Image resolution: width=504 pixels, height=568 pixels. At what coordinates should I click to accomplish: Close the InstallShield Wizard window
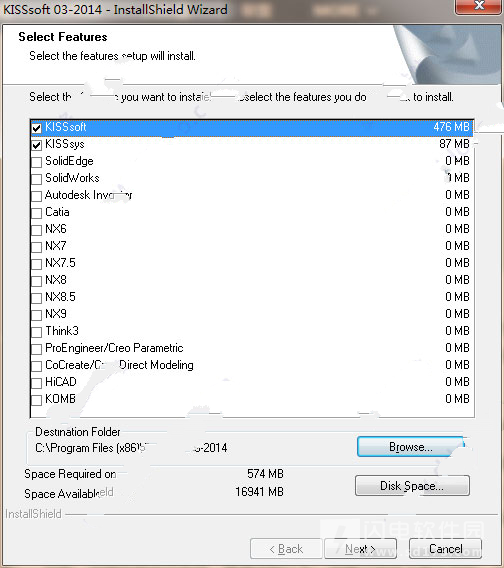click(x=479, y=6)
